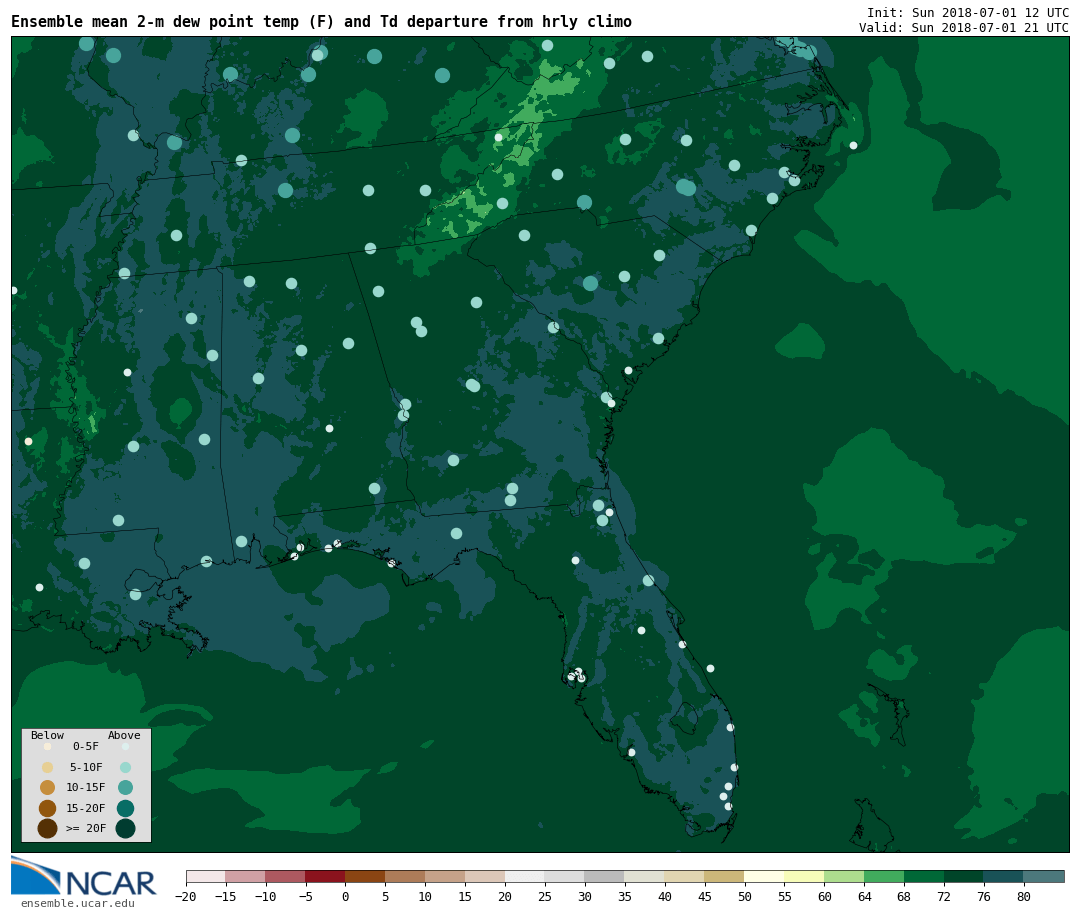Select the colorbar swatch between -15 and -10
The image size is (1080, 915).
pos(245,876)
